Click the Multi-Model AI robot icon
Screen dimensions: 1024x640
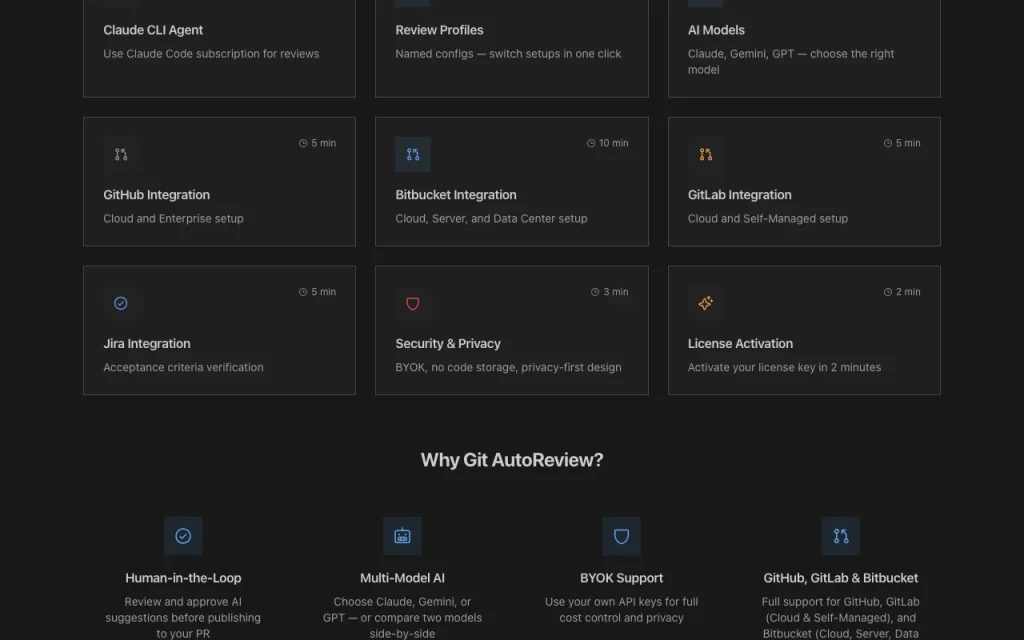(x=402, y=536)
